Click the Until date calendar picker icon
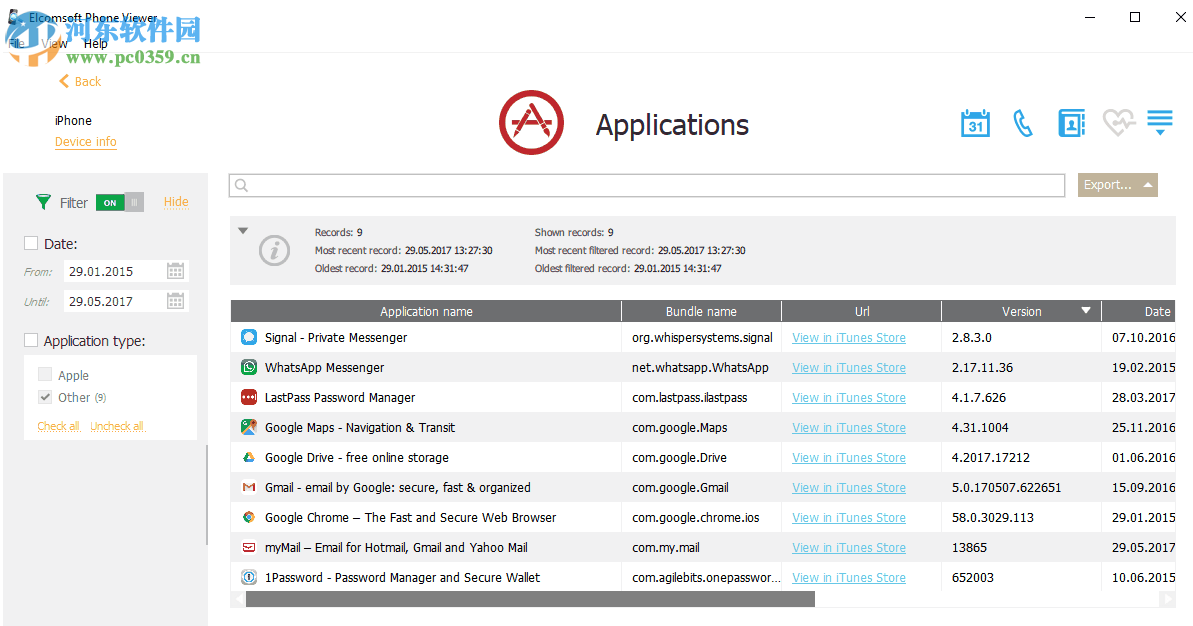Viewport: 1193px width, 626px height. 175,301
